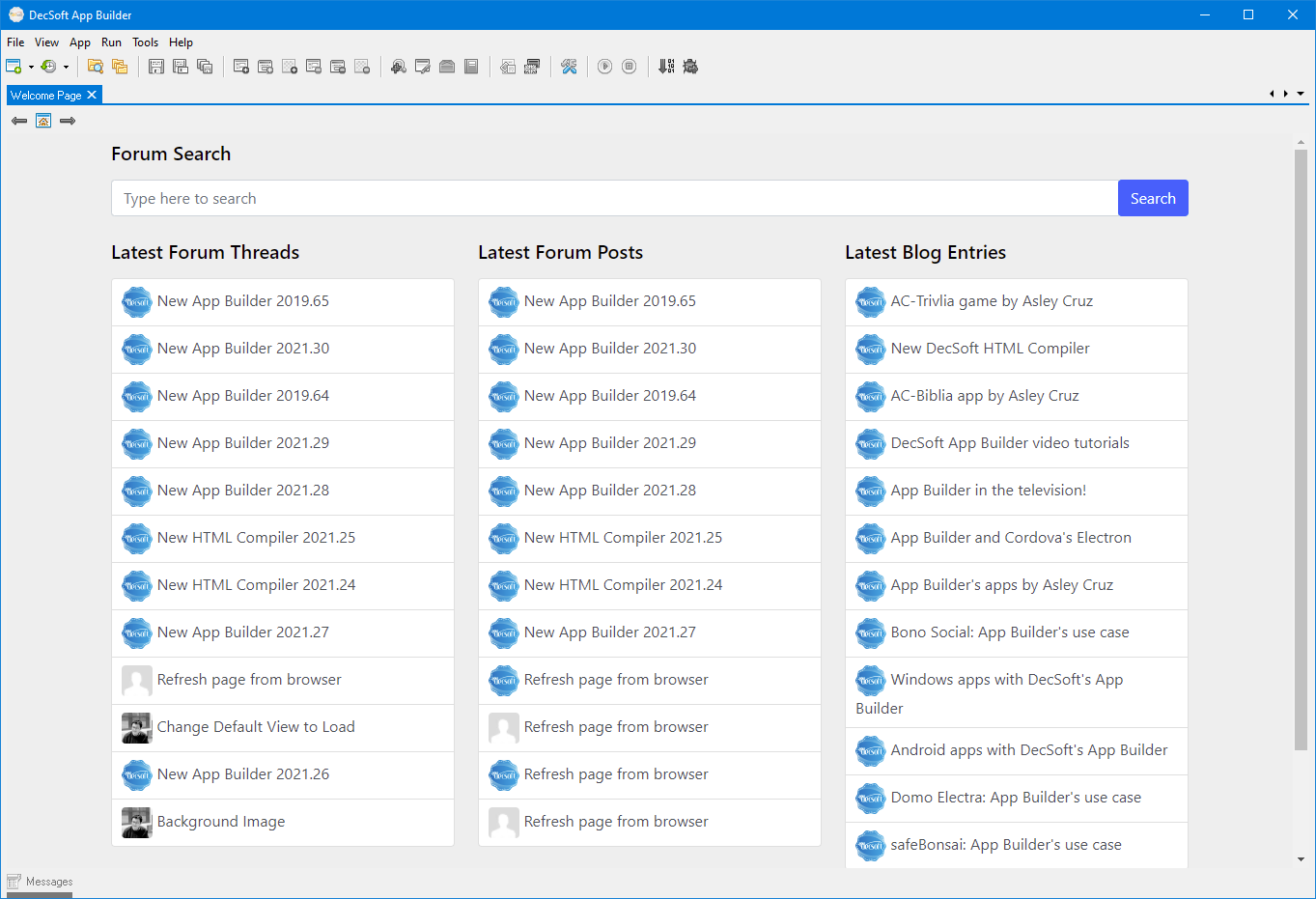
Task: Click the magnifier-with-plus toolbar icon
Action: (399, 67)
